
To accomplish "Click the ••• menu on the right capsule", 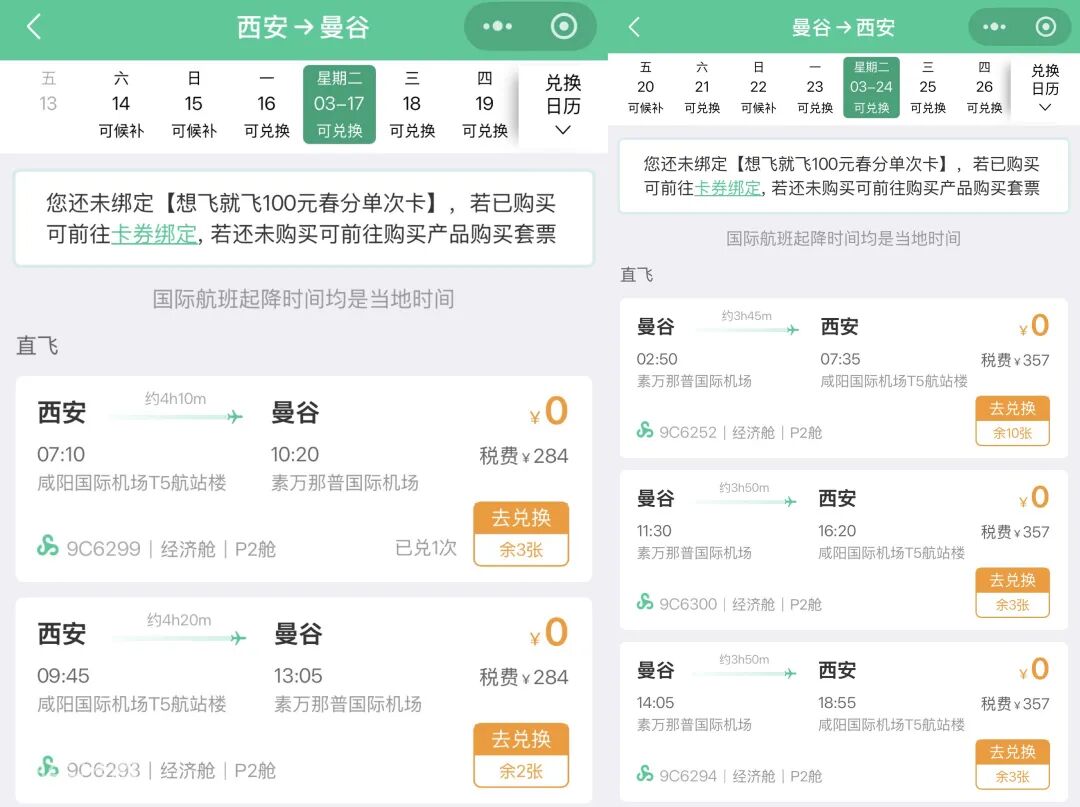I will 995,27.
